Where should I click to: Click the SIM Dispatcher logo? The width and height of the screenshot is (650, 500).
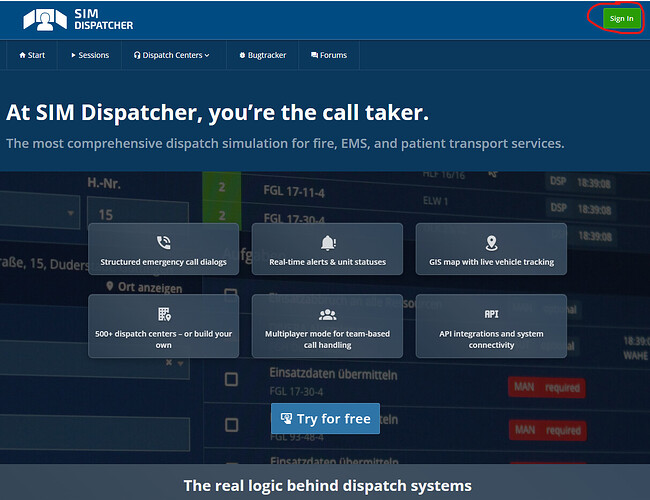pos(77,19)
